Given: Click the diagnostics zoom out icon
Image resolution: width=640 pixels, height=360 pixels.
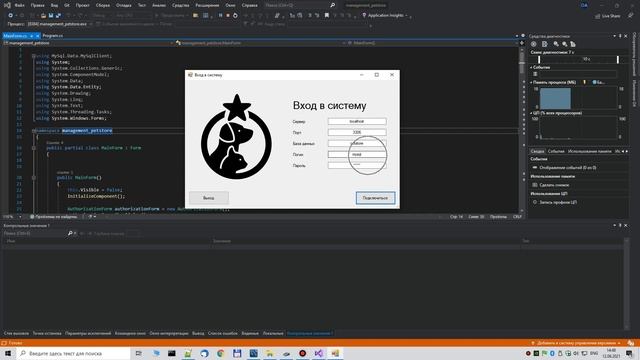Looking at the screenshot, I should pos(564,44).
